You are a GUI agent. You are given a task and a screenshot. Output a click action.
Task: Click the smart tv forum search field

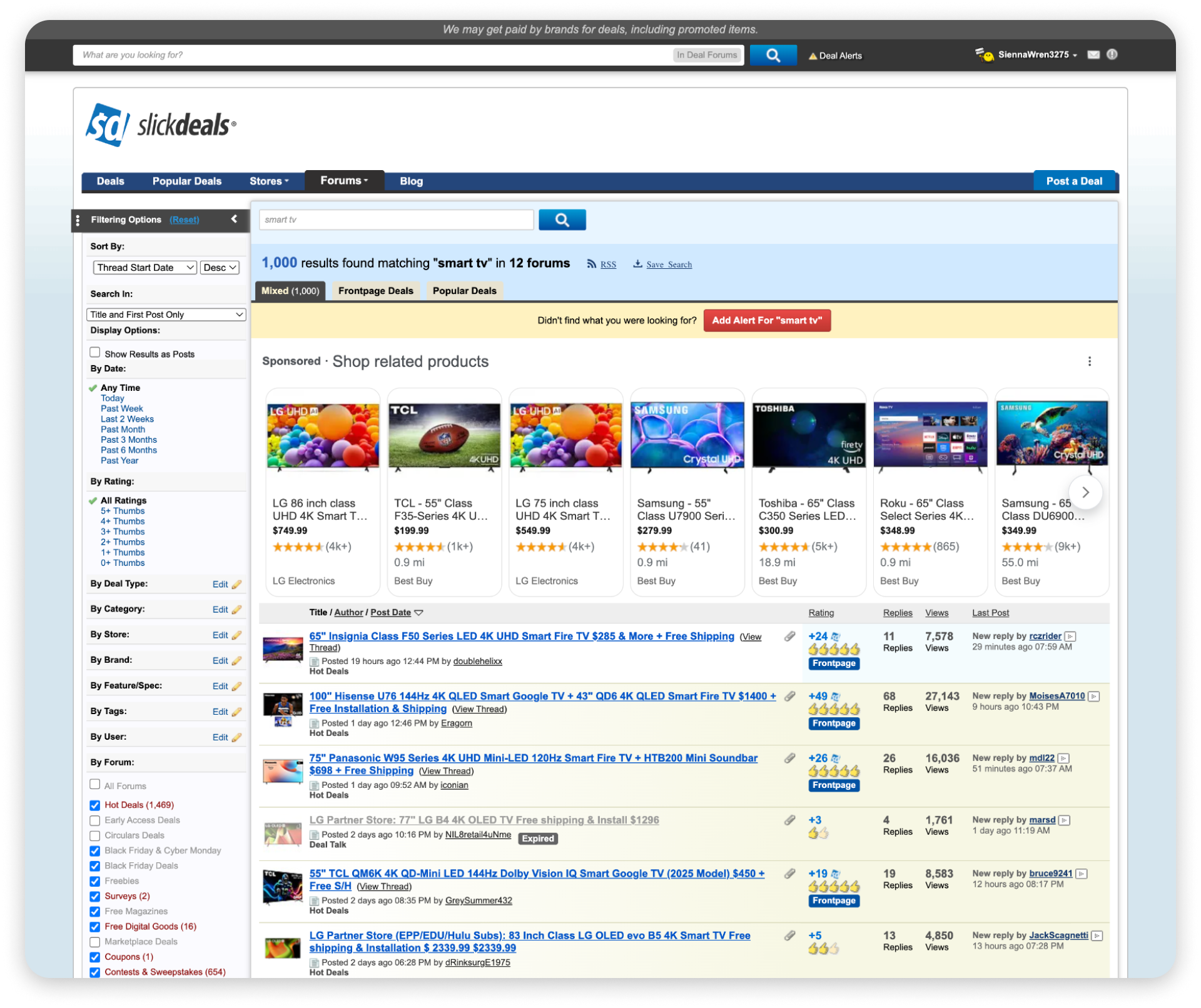tap(397, 219)
